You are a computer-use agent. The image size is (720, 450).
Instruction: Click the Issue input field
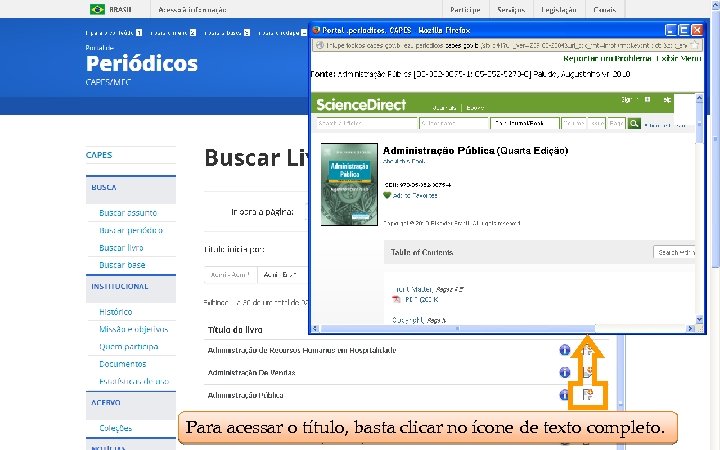coord(597,124)
